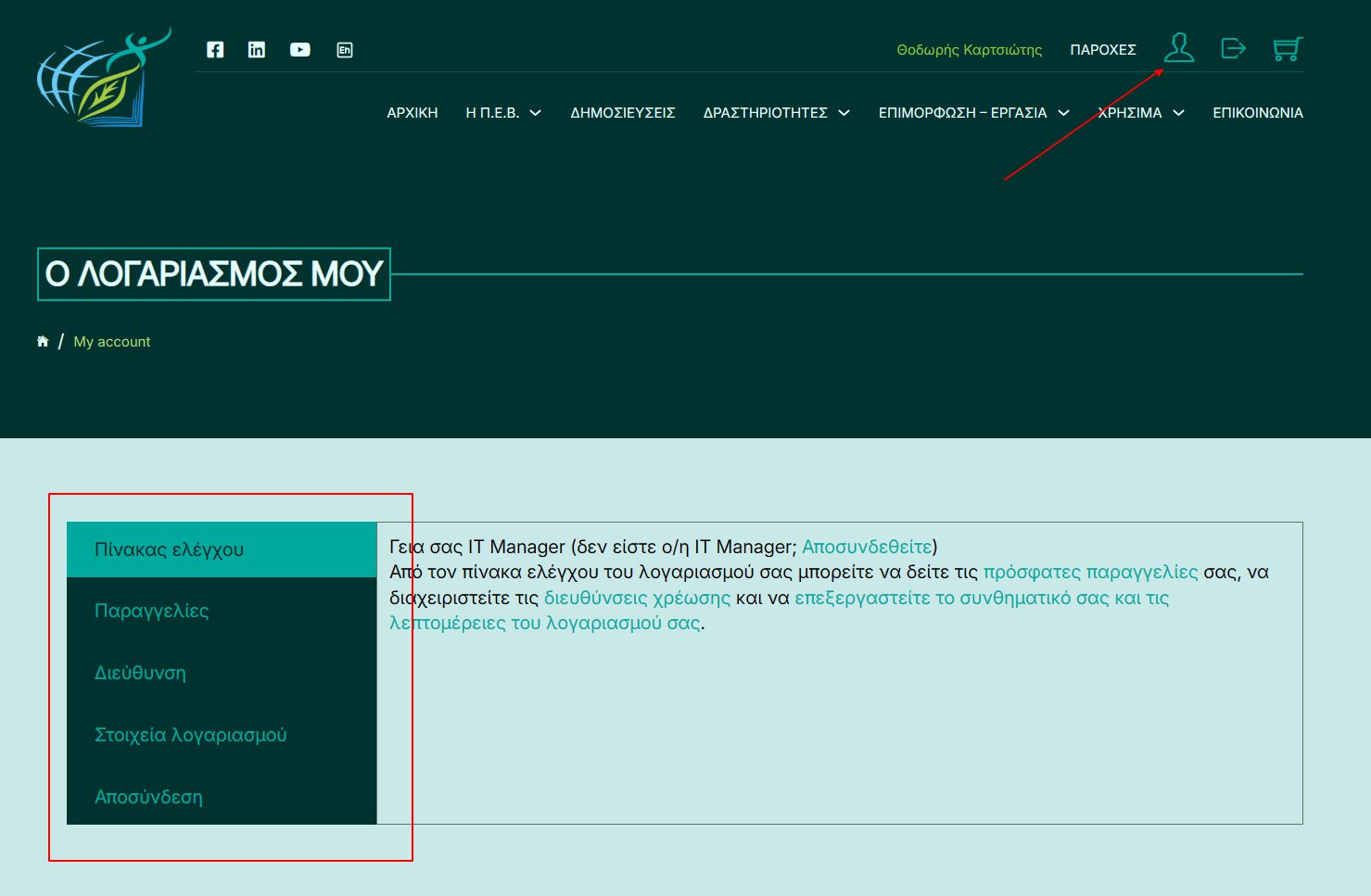This screenshot has height=896, width=1371.
Task: Open the Facebook social icon
Action: [x=215, y=50]
